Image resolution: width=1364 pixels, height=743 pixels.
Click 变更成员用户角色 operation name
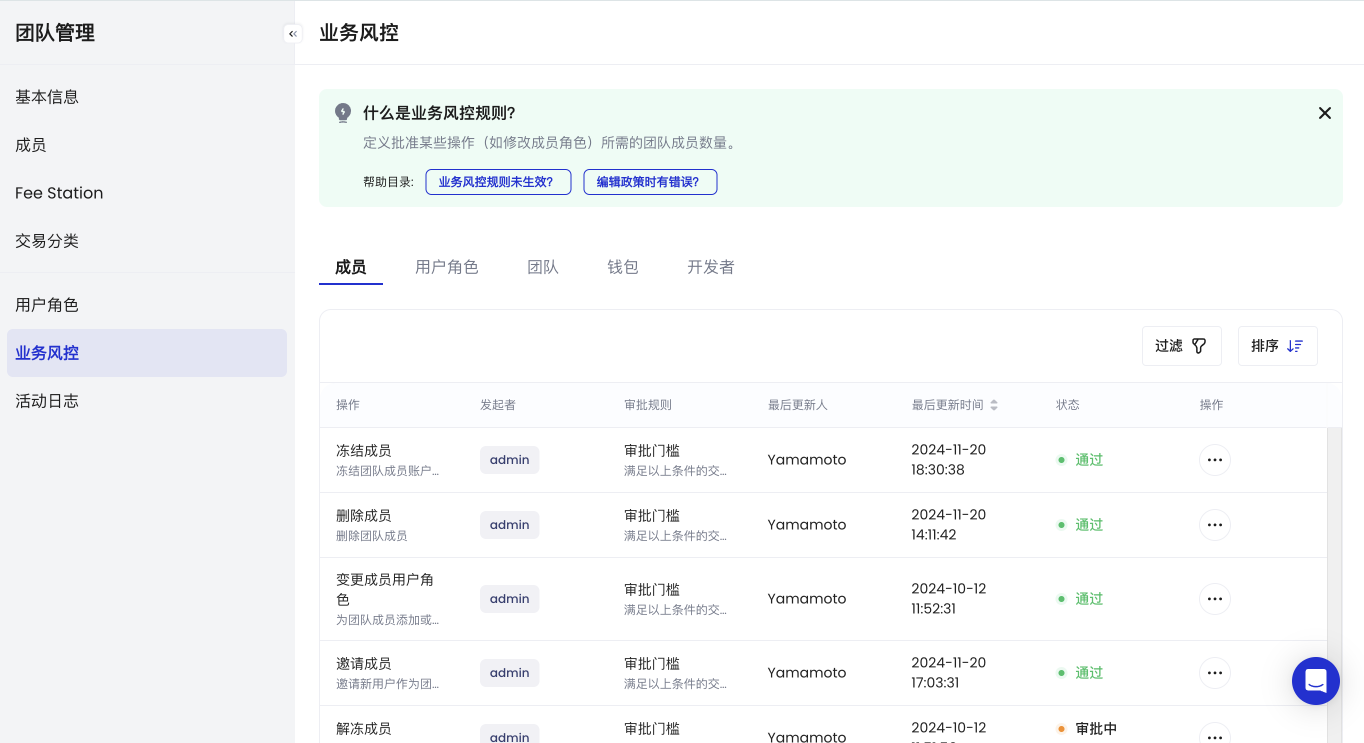[385, 590]
